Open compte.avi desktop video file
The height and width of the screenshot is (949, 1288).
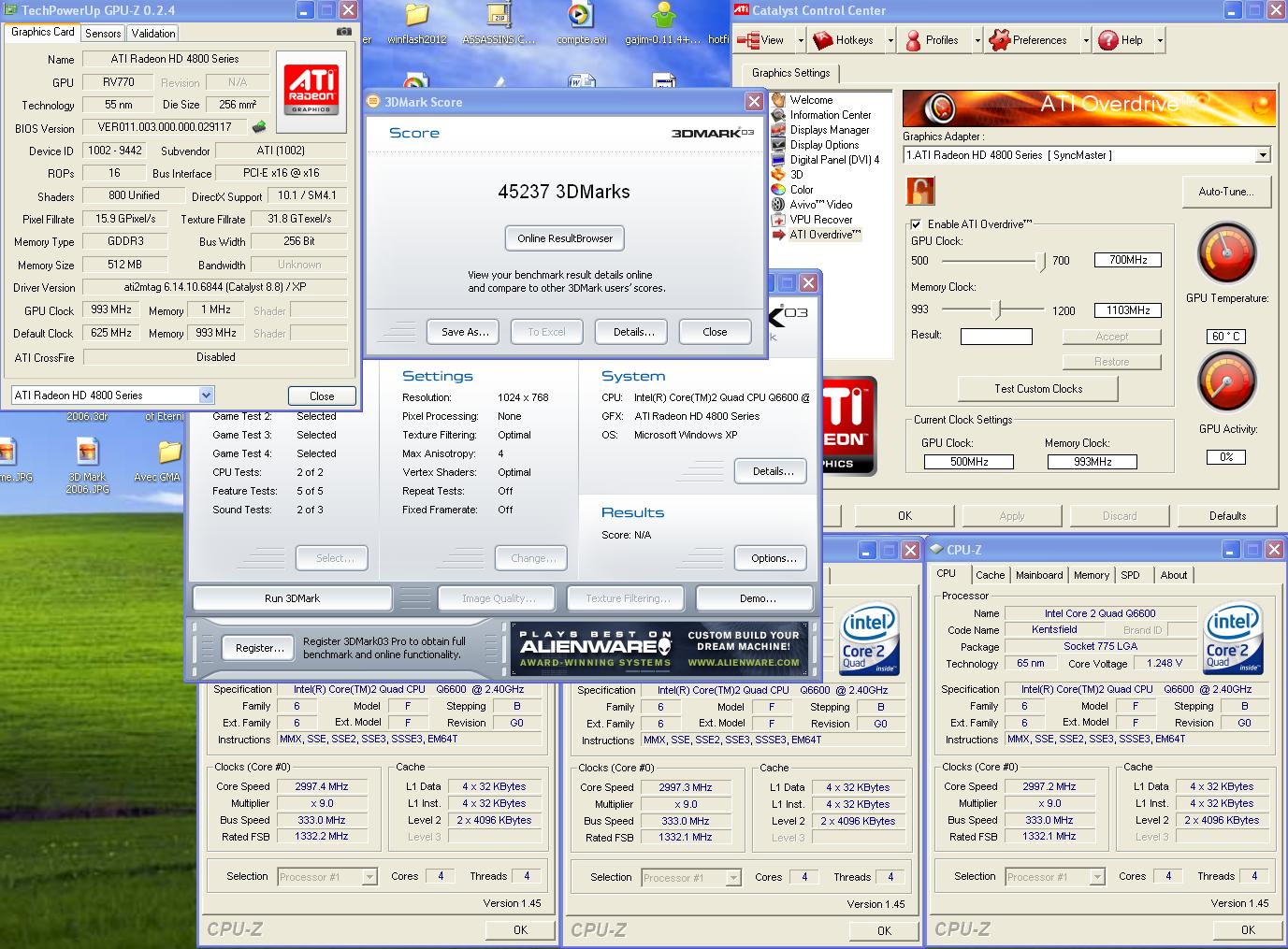click(x=582, y=24)
